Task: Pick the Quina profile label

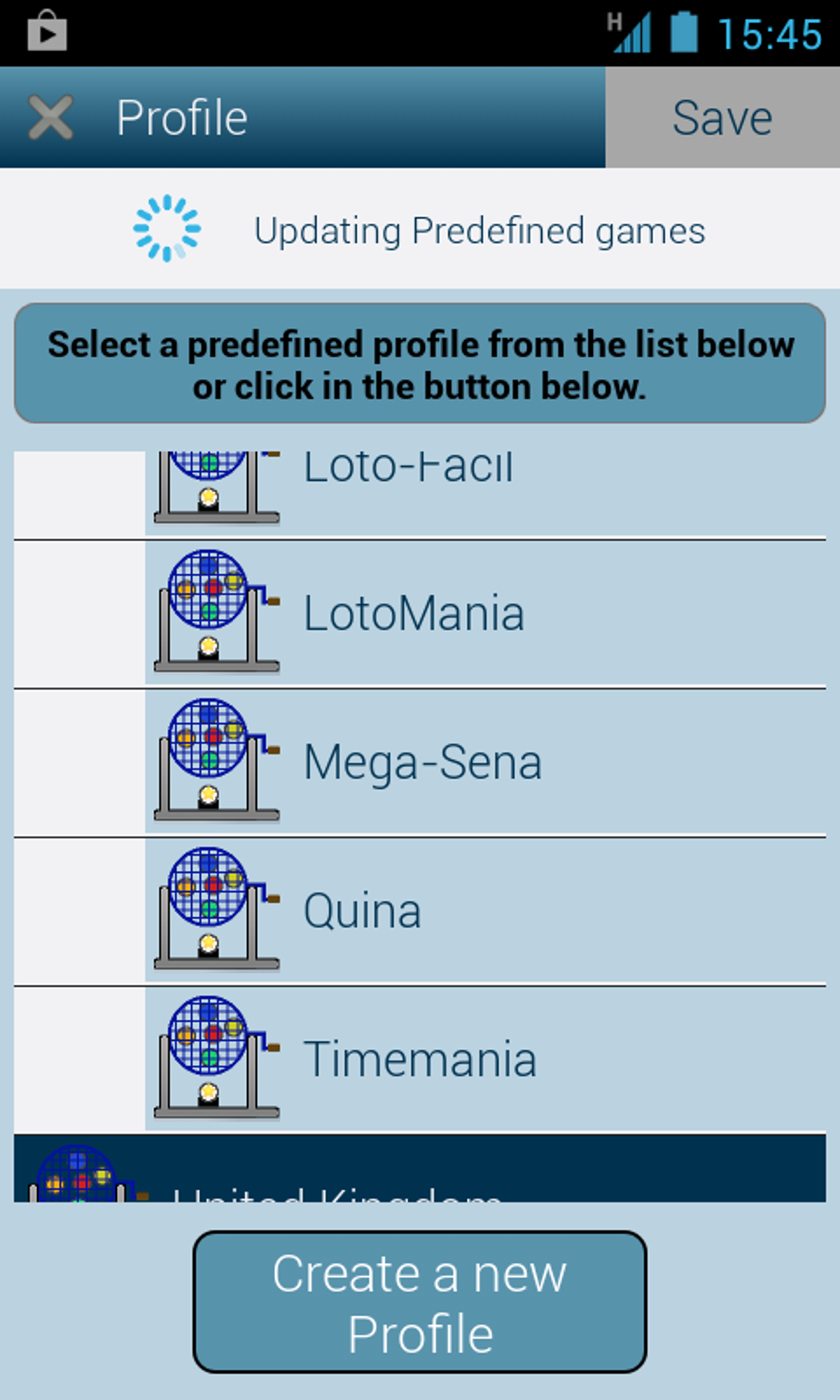Action: click(x=362, y=912)
